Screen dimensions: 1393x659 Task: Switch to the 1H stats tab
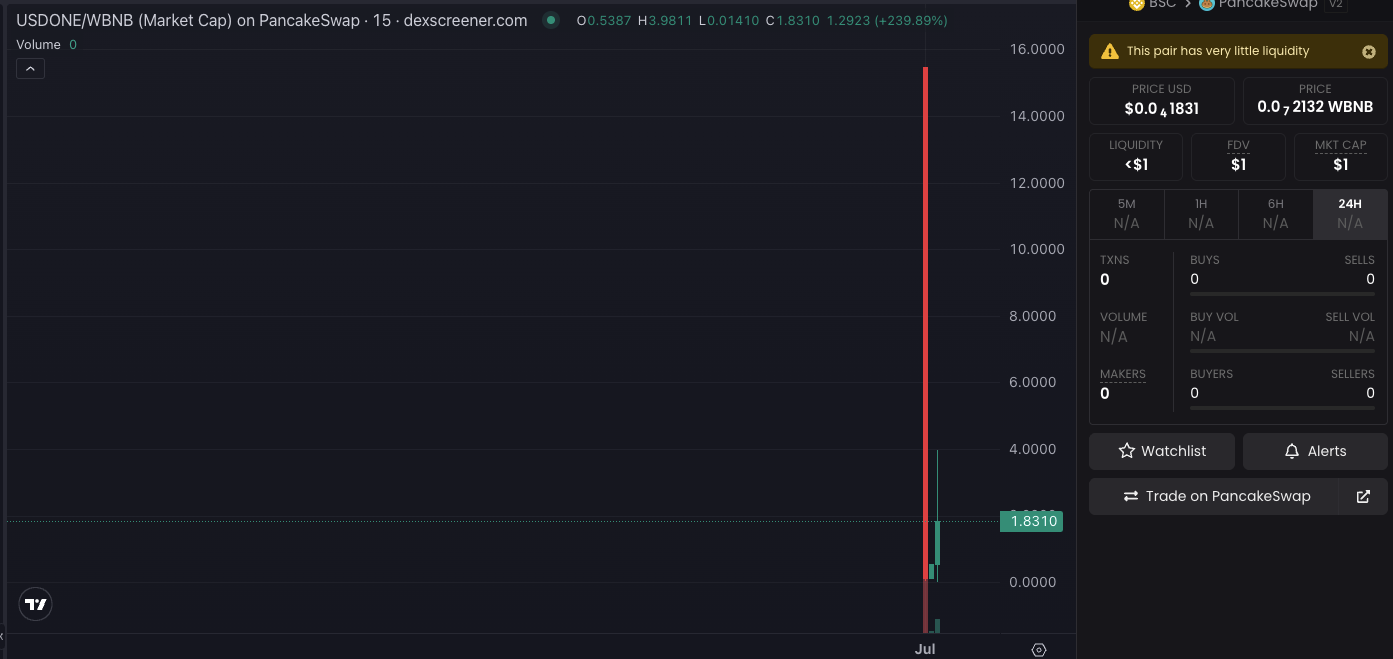pos(1201,213)
